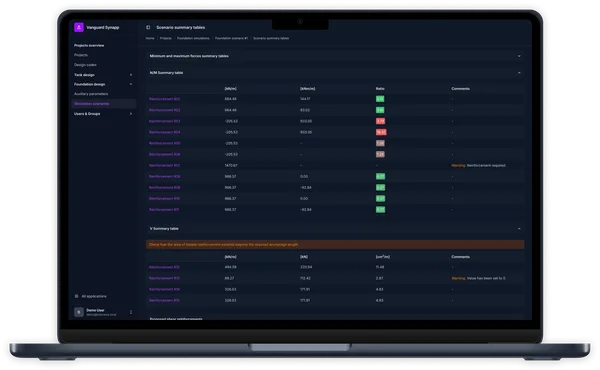Select value 220.94 in Reinforcement R12 row
Screen dimensions: 600x370
point(306,267)
